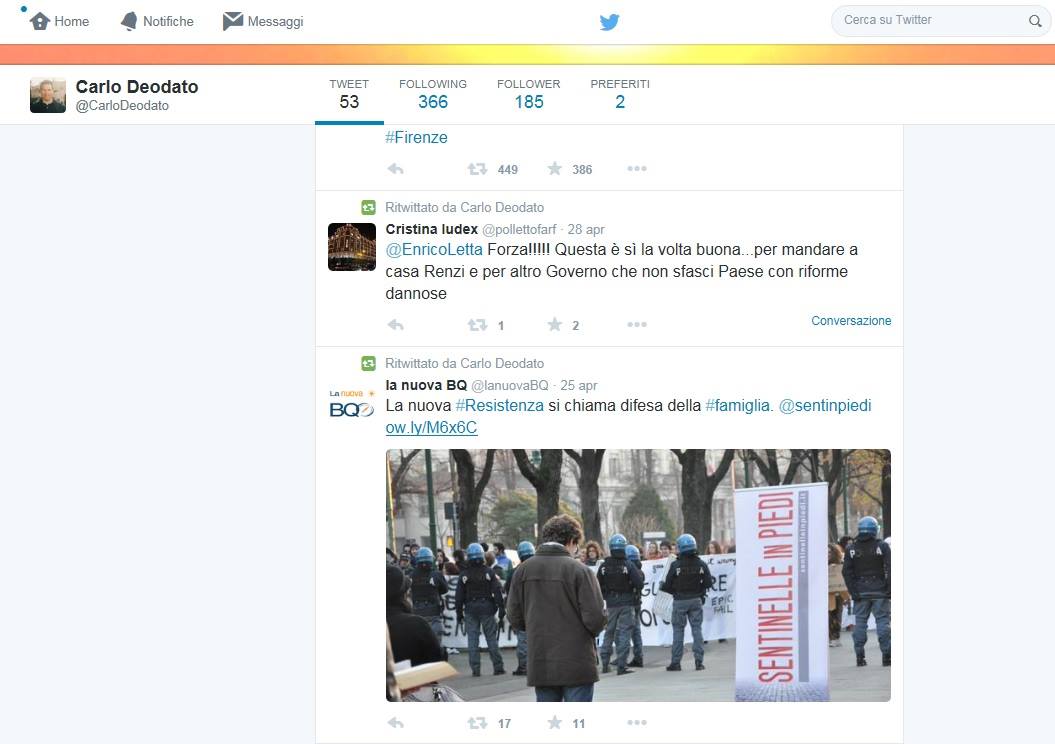
Task: Open Messaggi from the top bar
Action: 263,21
